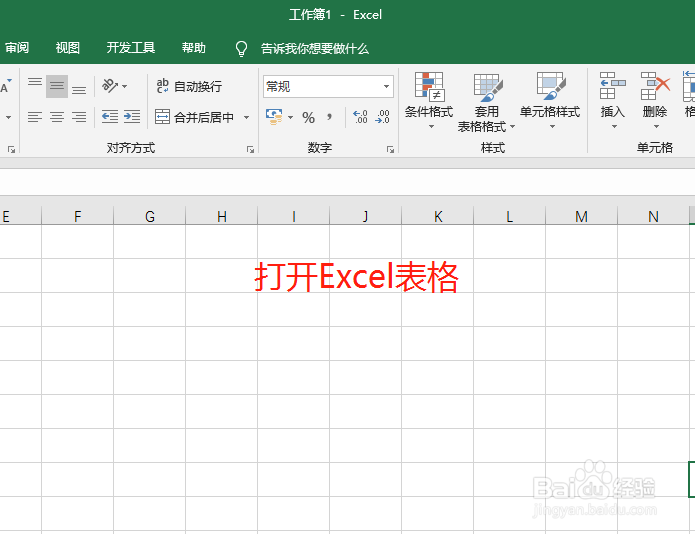Select column K header

coord(438,216)
